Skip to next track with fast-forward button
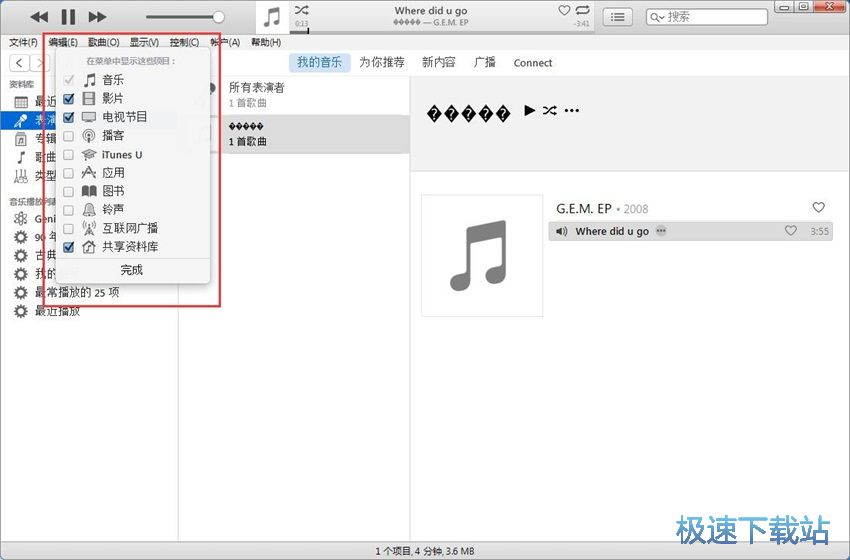850x560 pixels. coord(97,17)
